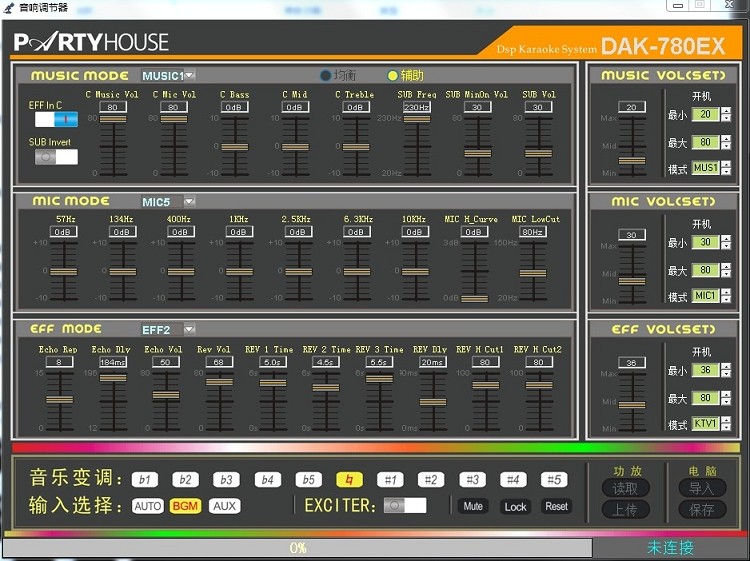This screenshot has height=561, width=750.
Task: Click the PARTYHOUSE logo
Action: 91,42
